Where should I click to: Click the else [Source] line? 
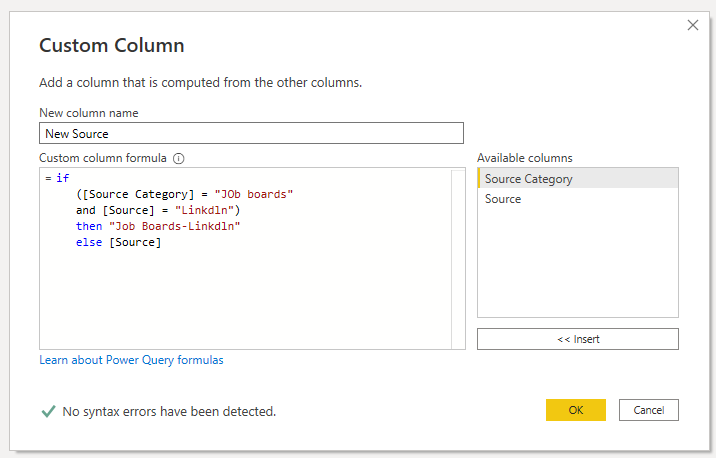(118, 242)
